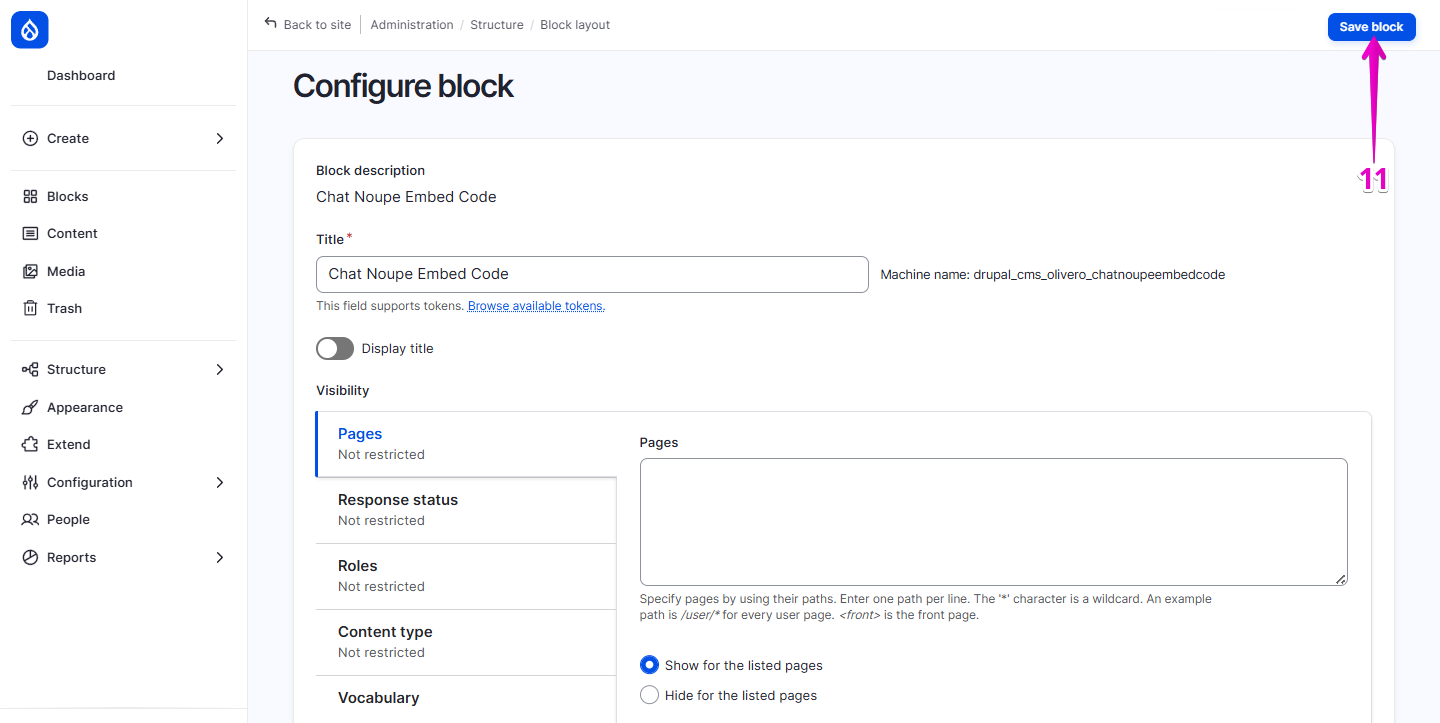Select the Appearance paintbrush icon

pyautogui.click(x=30, y=407)
